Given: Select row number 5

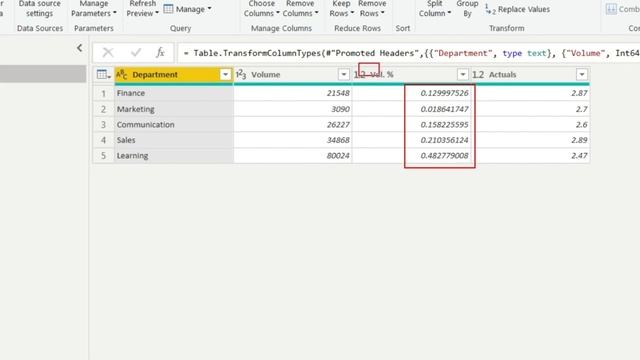Looking at the screenshot, I should [x=103, y=156].
